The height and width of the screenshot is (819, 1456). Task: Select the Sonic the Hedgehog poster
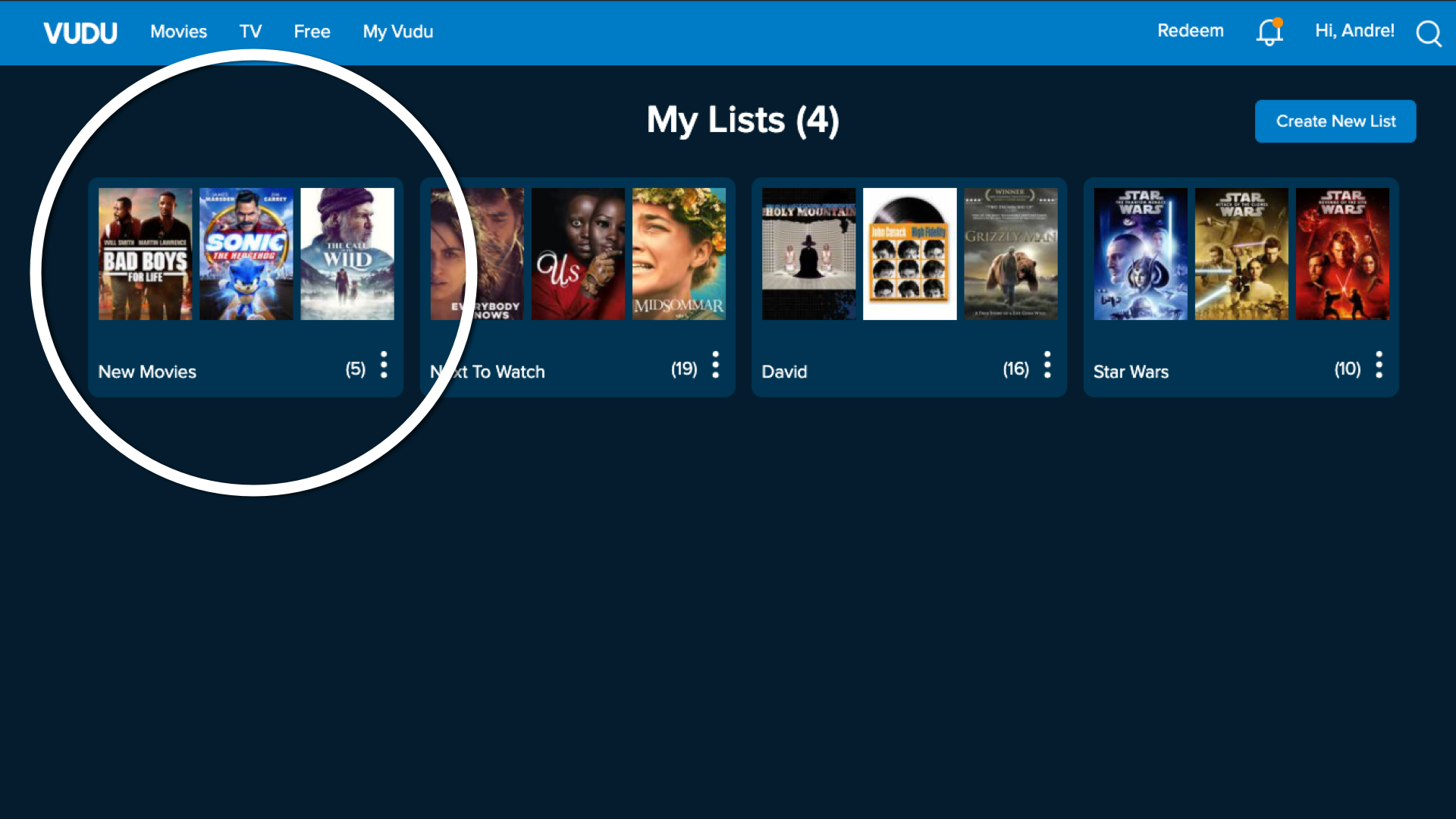pyautogui.click(x=246, y=254)
